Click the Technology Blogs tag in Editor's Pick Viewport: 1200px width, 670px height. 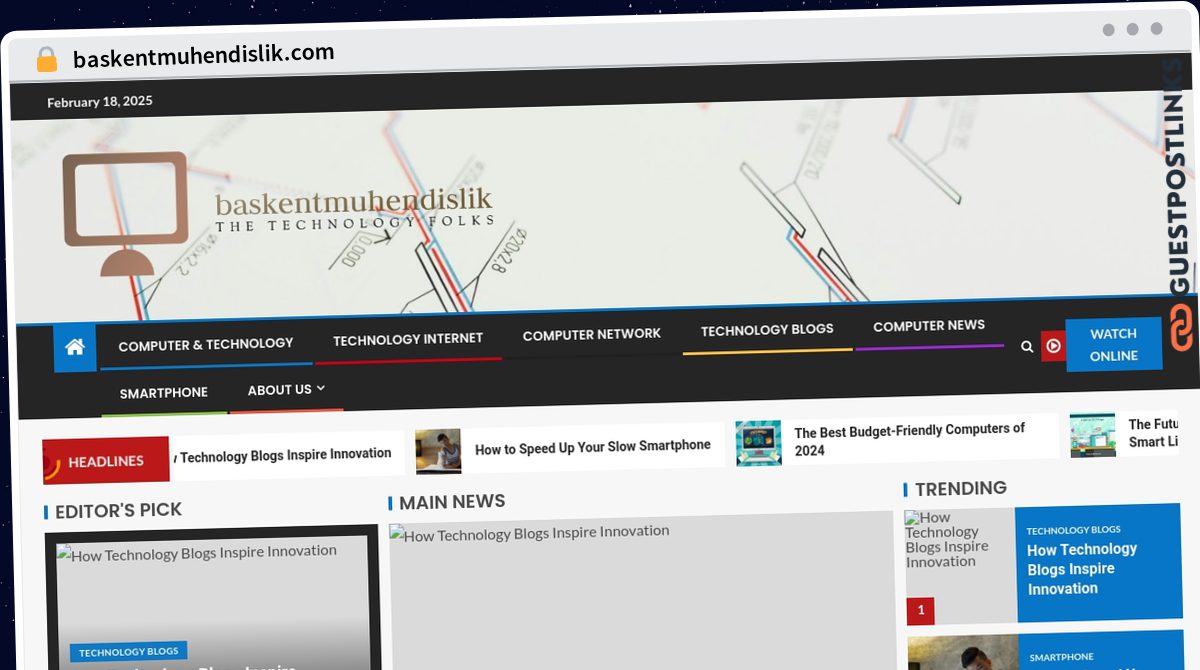coord(128,652)
